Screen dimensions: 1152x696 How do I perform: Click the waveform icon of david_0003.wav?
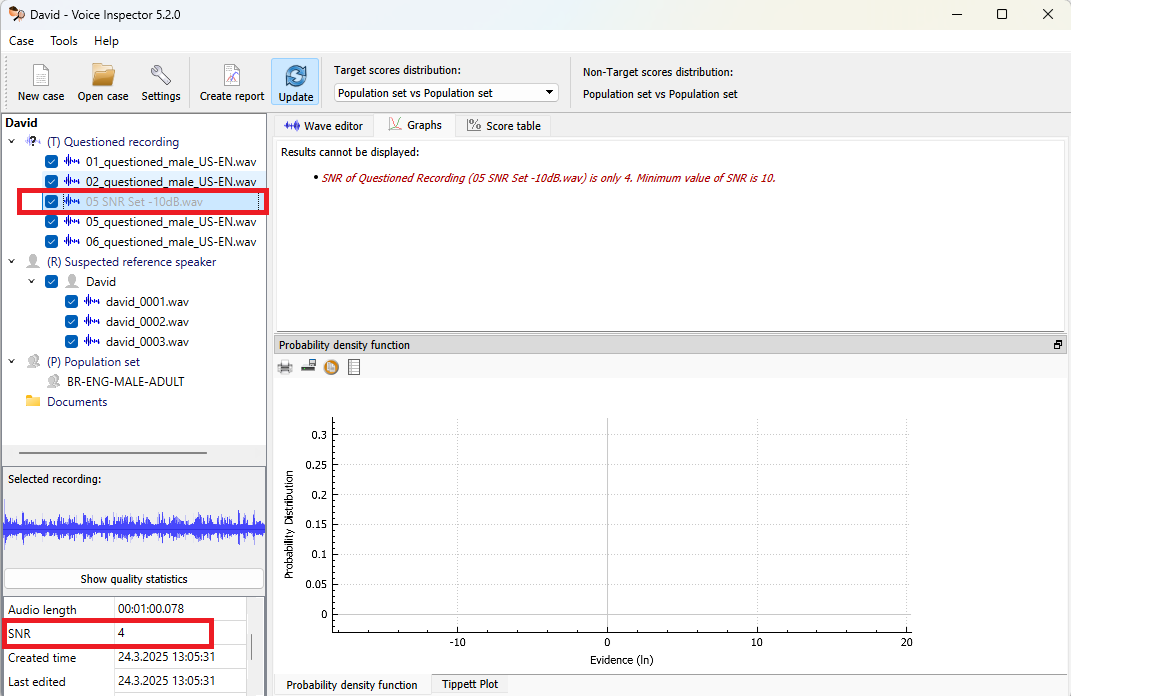92,340
